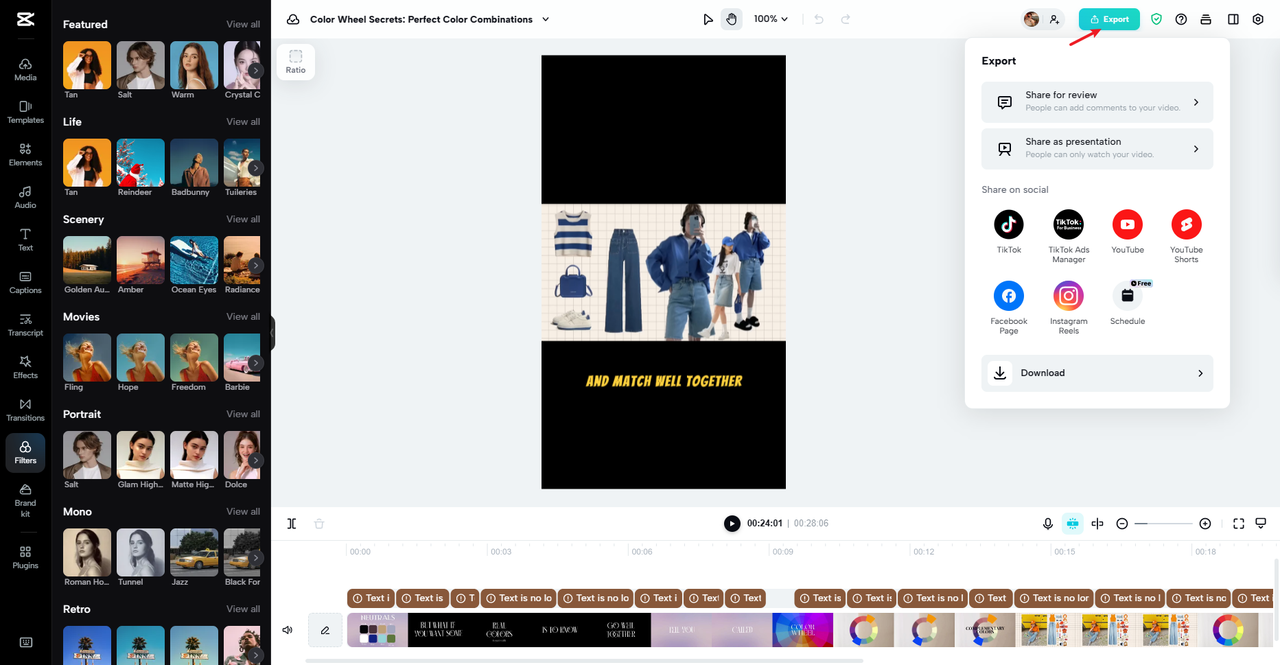
Task: Expand the Download option
Action: point(1097,373)
